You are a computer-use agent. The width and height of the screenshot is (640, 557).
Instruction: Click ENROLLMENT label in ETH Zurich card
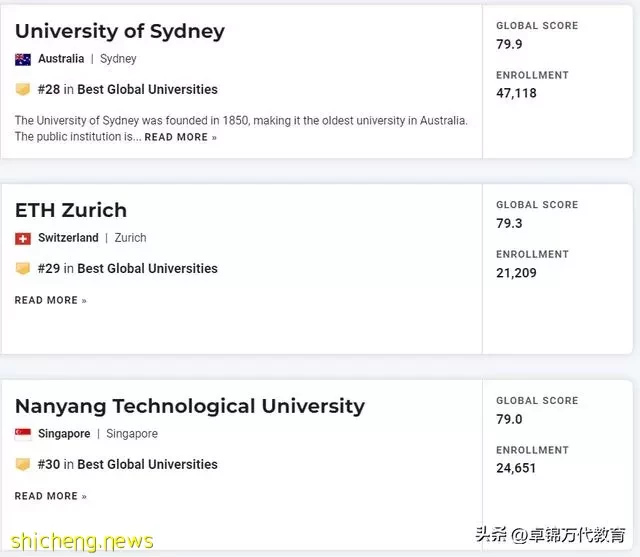[532, 254]
